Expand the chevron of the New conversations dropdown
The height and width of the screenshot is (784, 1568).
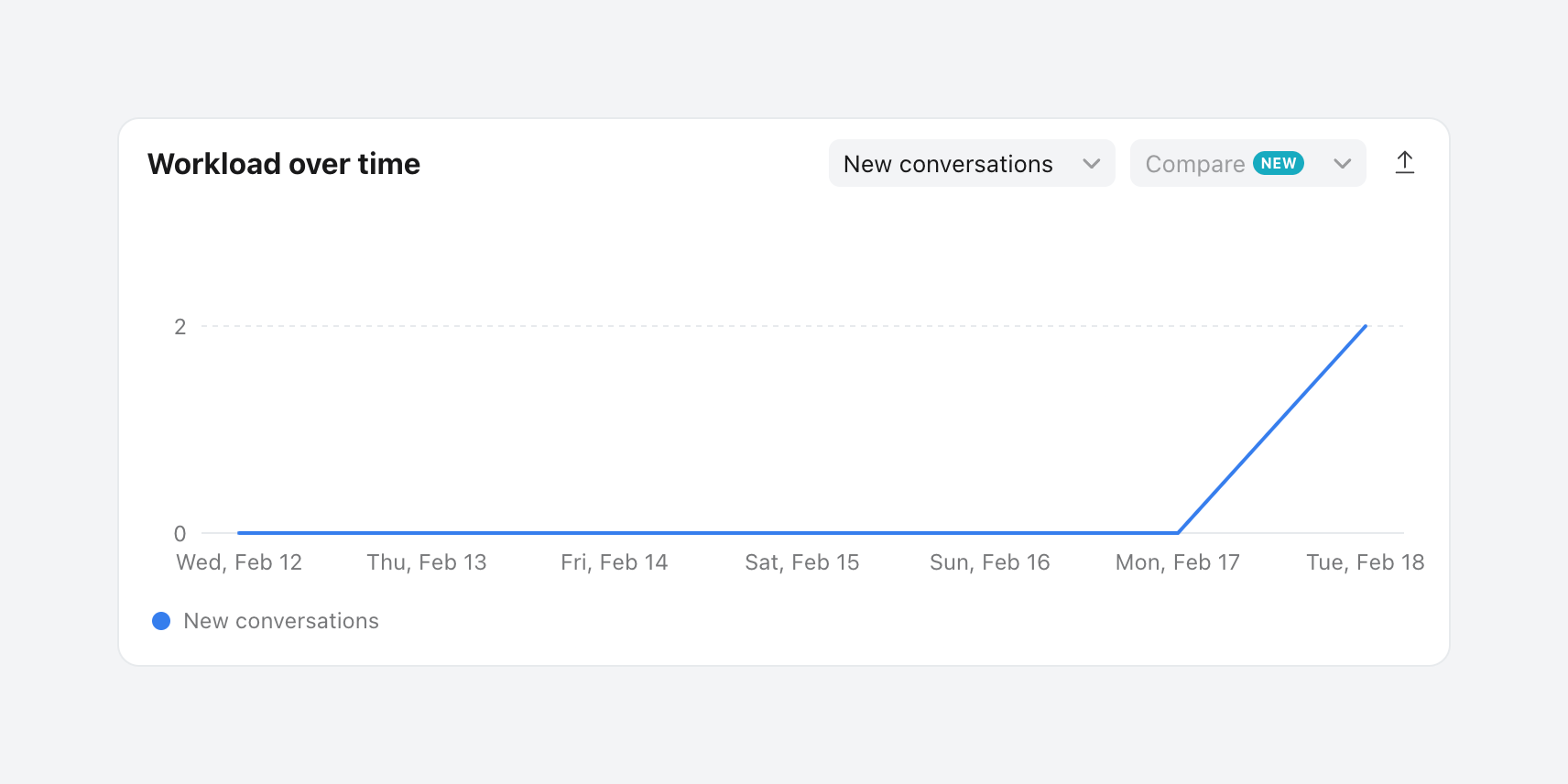pyautogui.click(x=1091, y=164)
